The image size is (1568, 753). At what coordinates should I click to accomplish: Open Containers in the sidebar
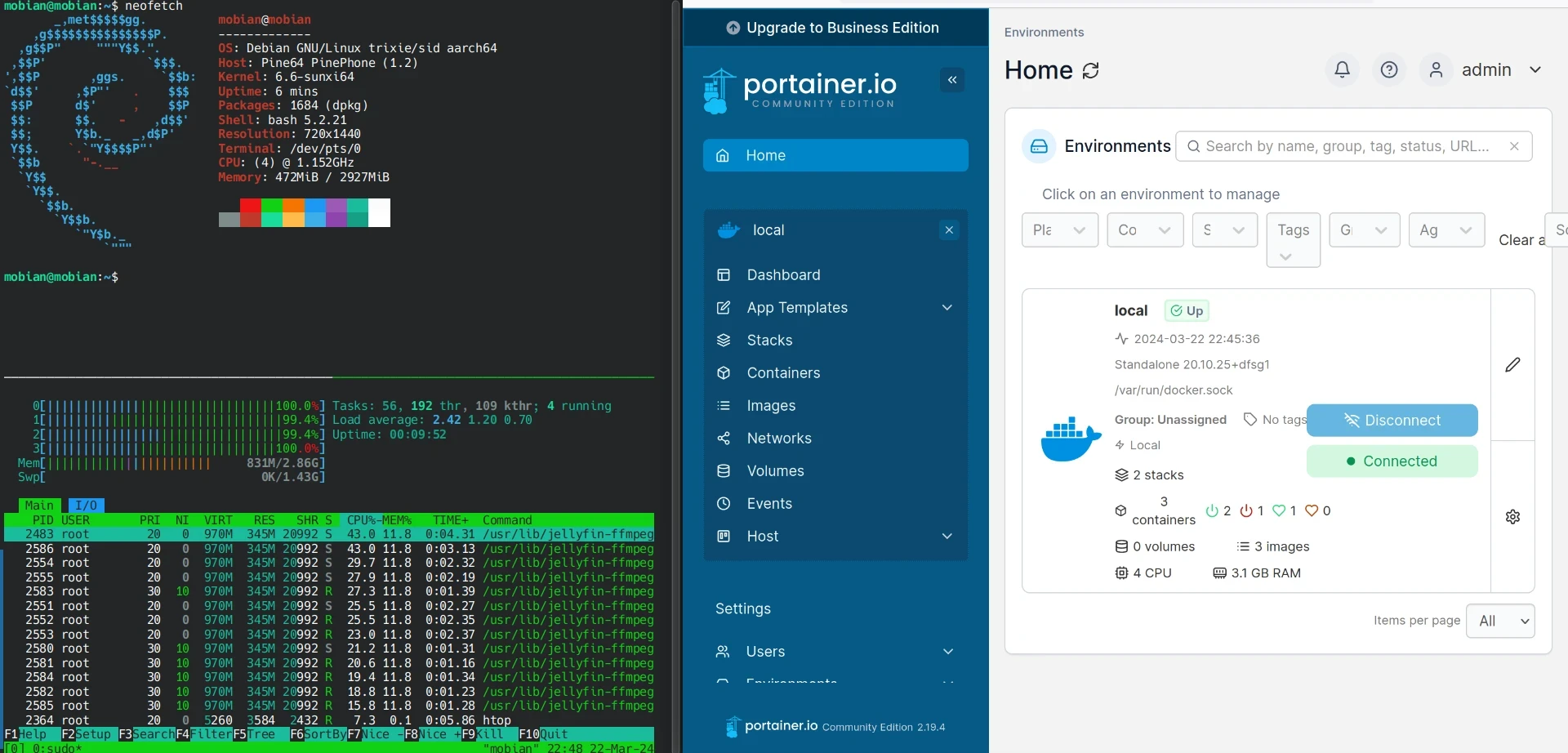pyautogui.click(x=783, y=373)
